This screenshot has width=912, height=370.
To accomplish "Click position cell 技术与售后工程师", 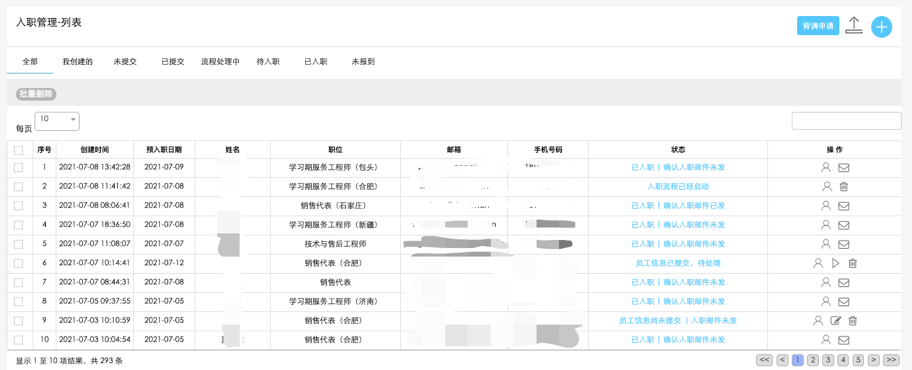I will [x=335, y=244].
